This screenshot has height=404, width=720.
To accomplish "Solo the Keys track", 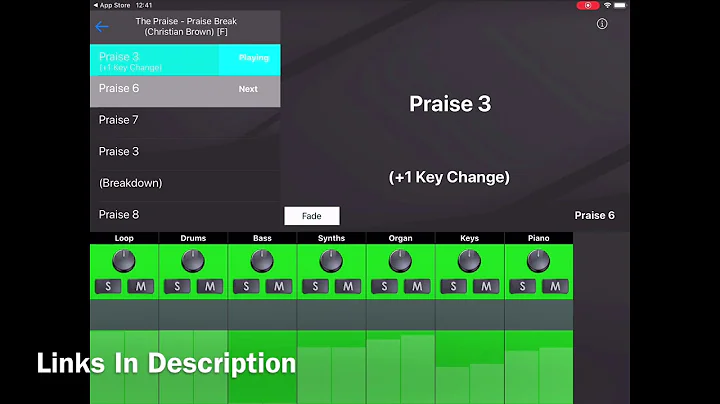I will pos(454,286).
